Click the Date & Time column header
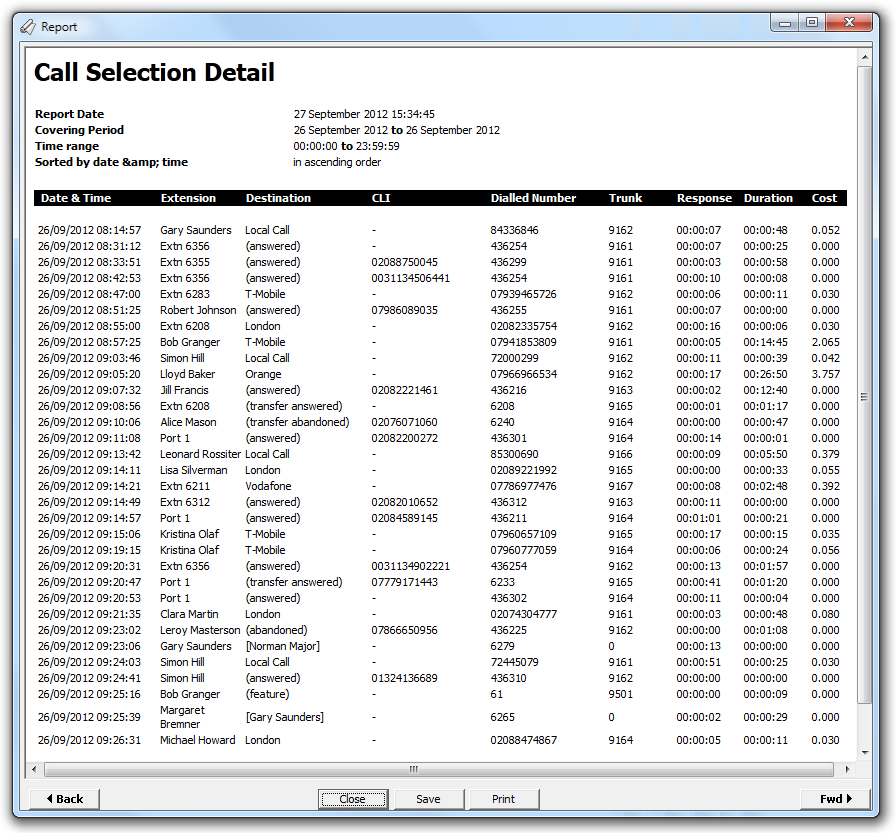The width and height of the screenshot is (896, 833). [76, 198]
